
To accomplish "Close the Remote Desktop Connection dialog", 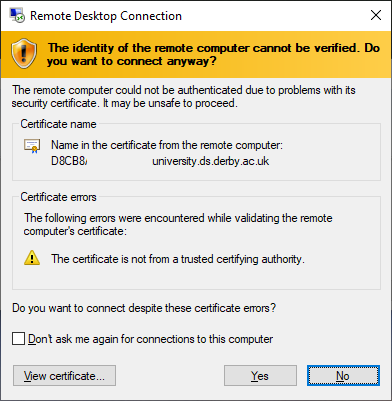I will [376, 15].
